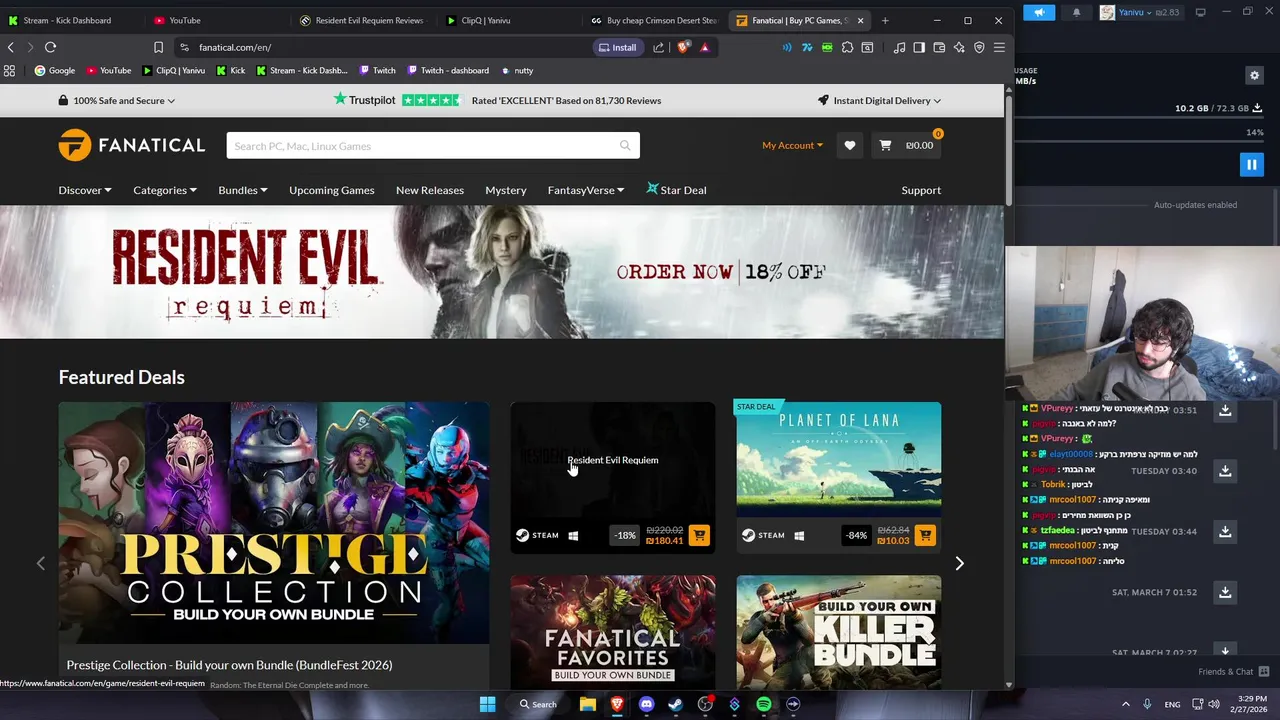Open a new browser tab

click(885, 20)
